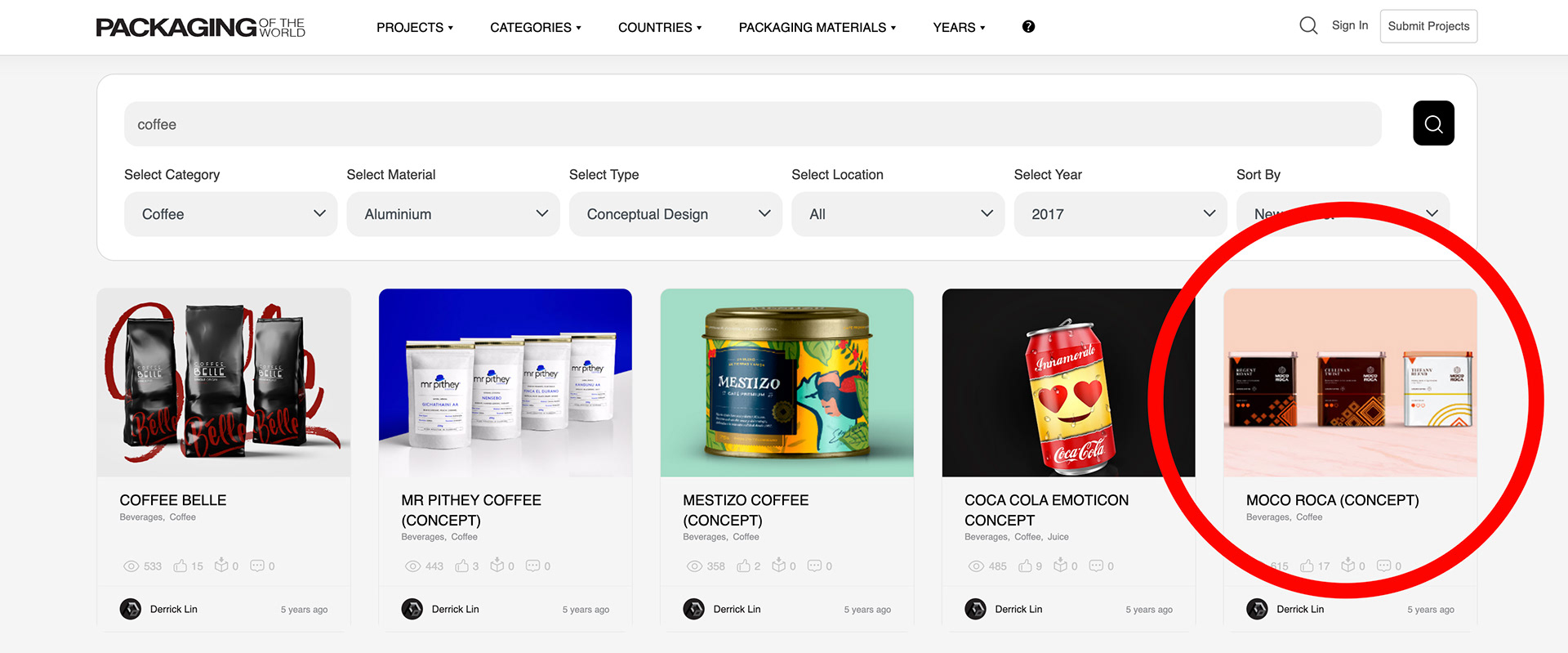1568x653 pixels.
Task: Click save box icon on Coca Cola Emoticon
Action: coord(1060,565)
